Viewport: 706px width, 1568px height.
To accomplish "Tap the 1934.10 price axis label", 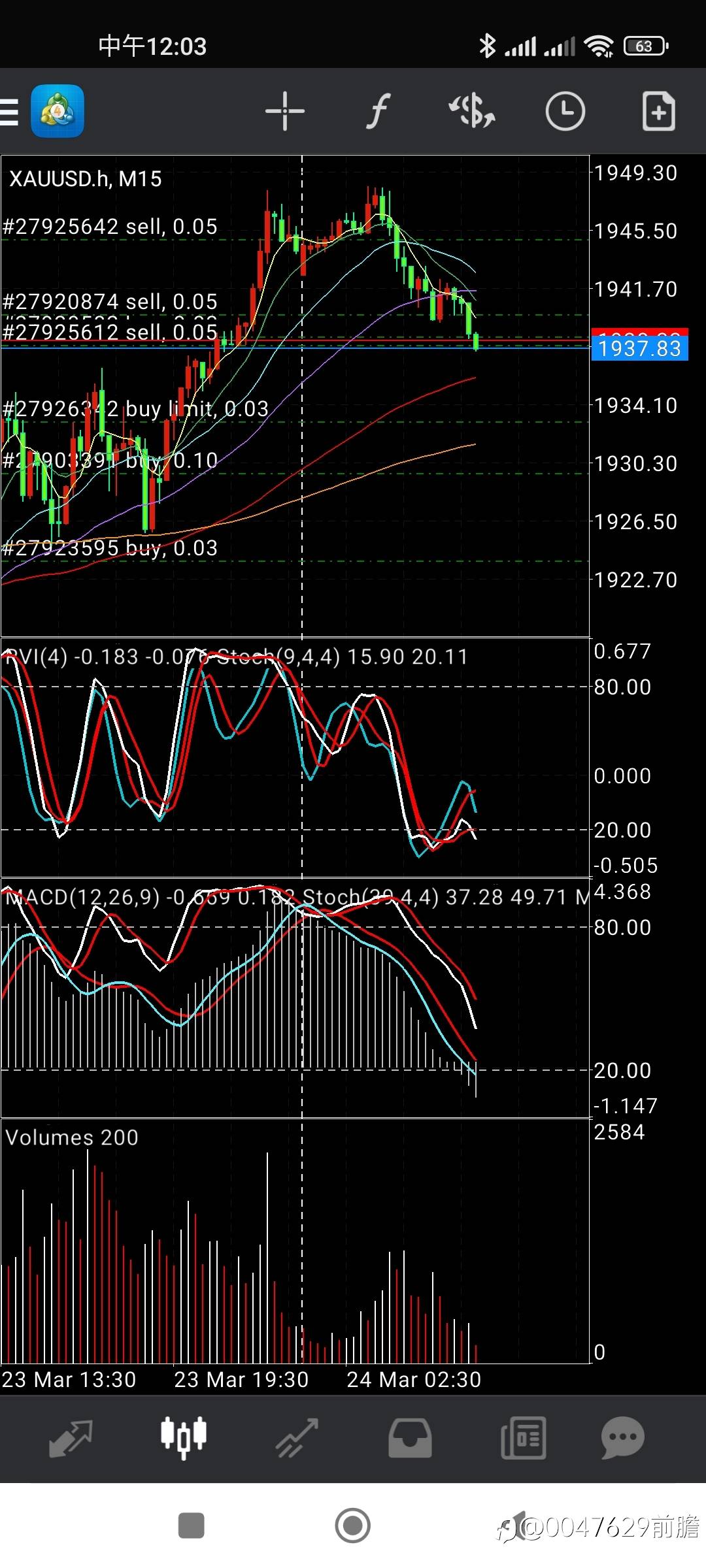I will tap(635, 406).
